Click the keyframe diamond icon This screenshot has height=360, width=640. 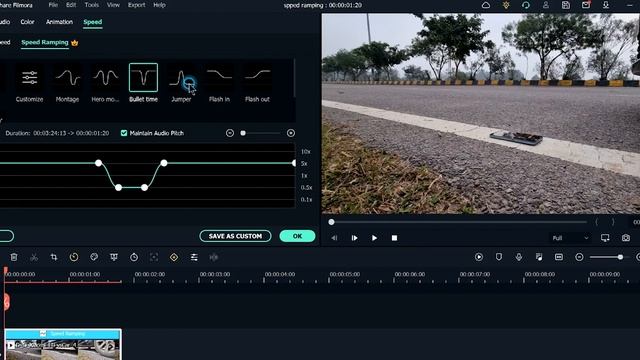pos(174,257)
